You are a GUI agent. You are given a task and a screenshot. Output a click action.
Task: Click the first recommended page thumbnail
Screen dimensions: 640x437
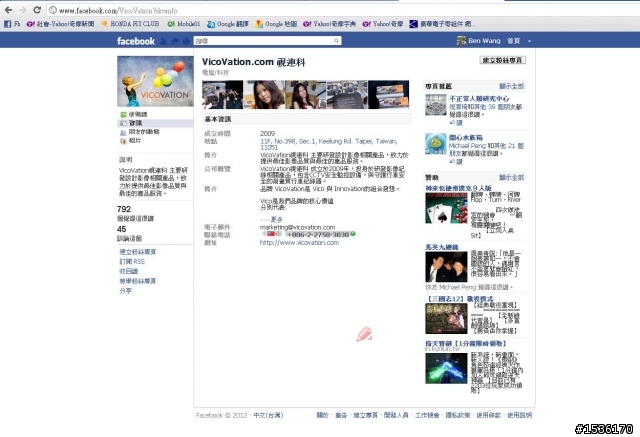point(436,104)
